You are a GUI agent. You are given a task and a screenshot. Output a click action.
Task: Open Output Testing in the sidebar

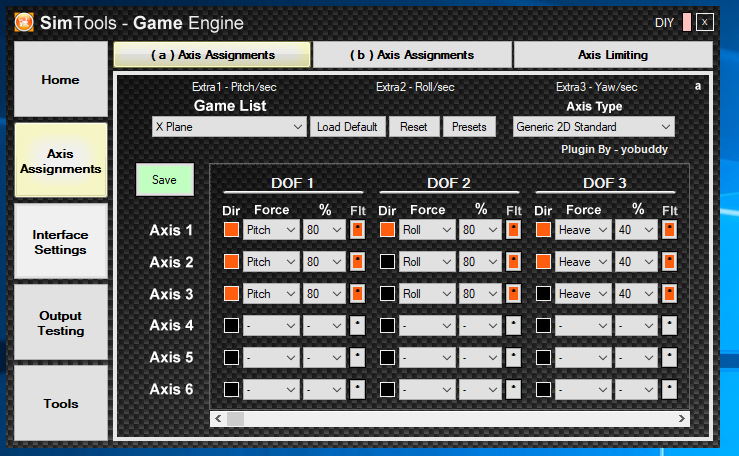click(x=61, y=323)
